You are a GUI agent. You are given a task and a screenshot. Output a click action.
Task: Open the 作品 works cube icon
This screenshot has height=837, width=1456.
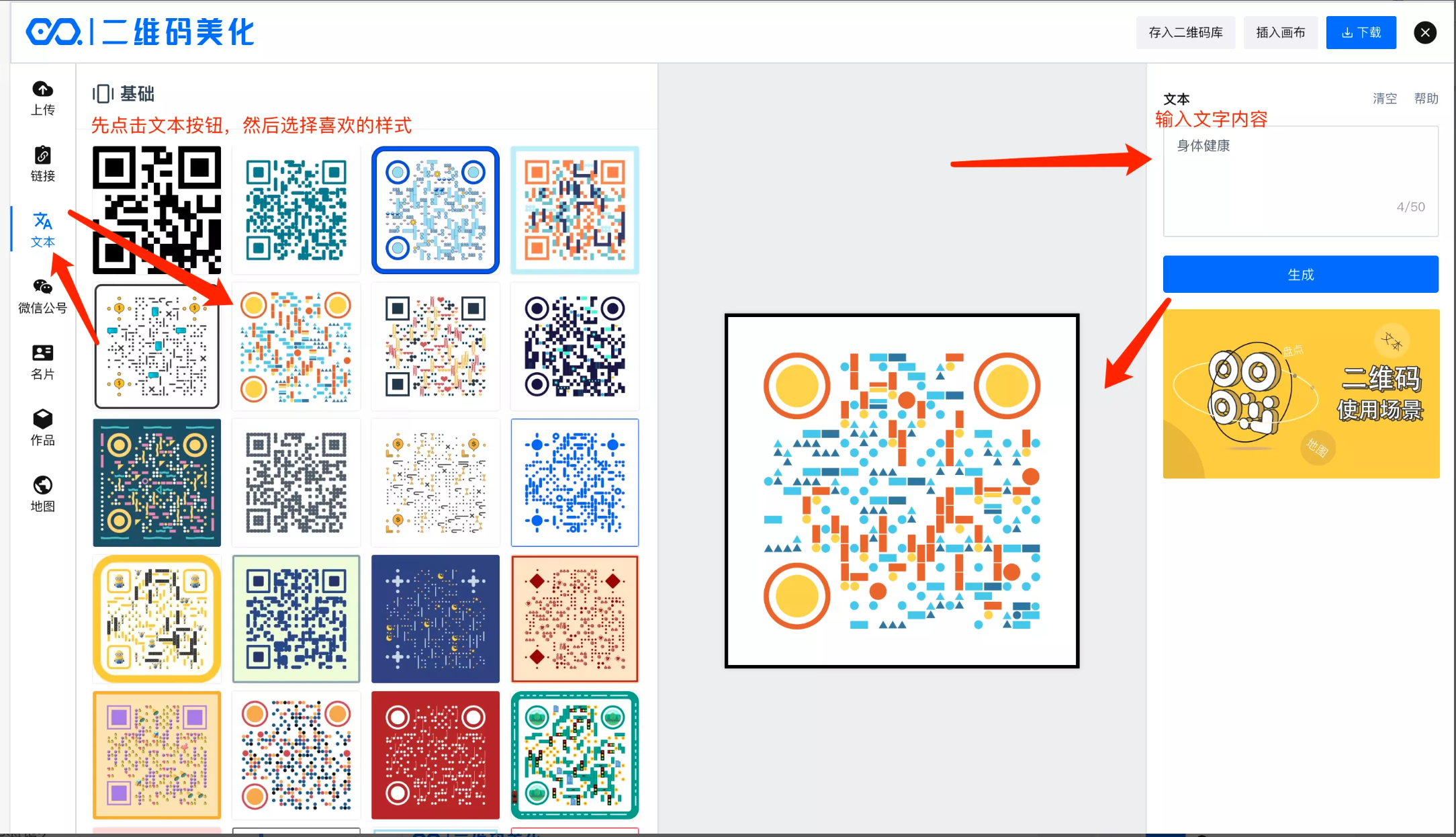point(42,428)
